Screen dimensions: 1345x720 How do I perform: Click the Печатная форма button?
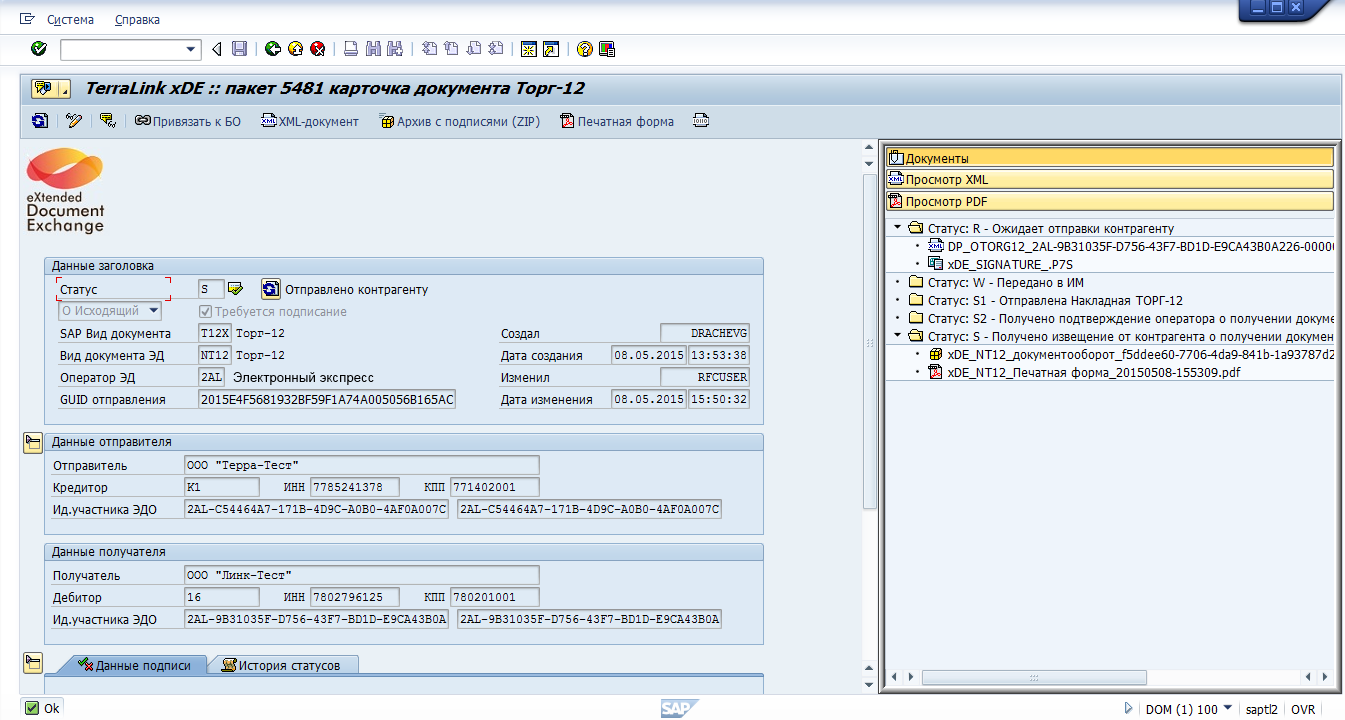point(617,121)
